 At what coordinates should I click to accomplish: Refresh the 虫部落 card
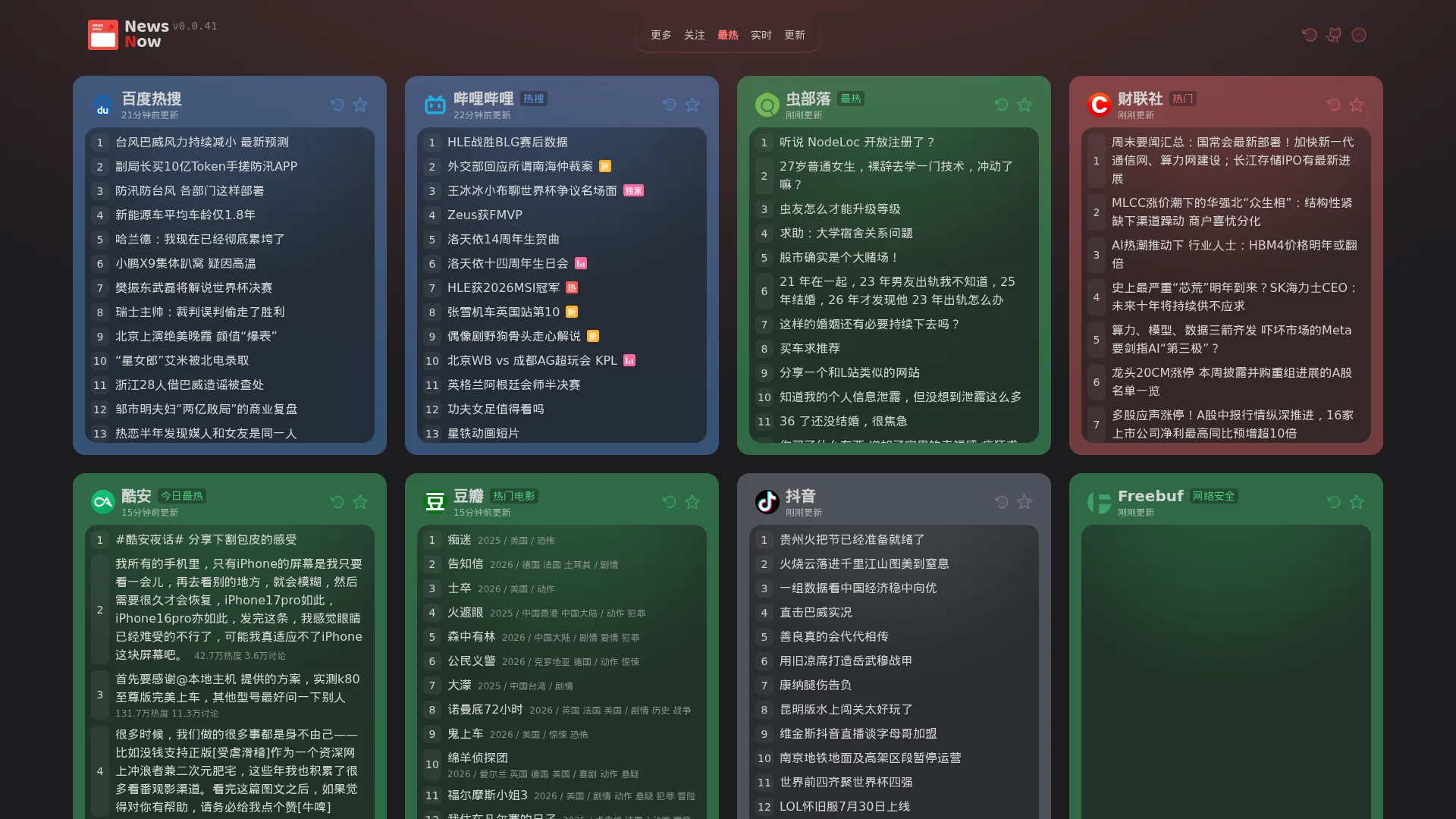point(1002,105)
